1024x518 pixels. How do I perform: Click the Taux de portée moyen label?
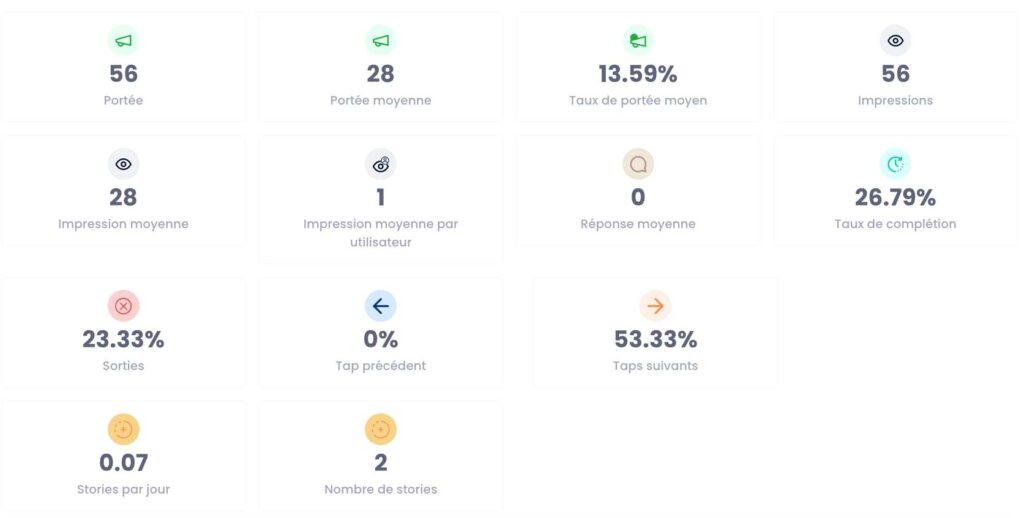pos(638,101)
